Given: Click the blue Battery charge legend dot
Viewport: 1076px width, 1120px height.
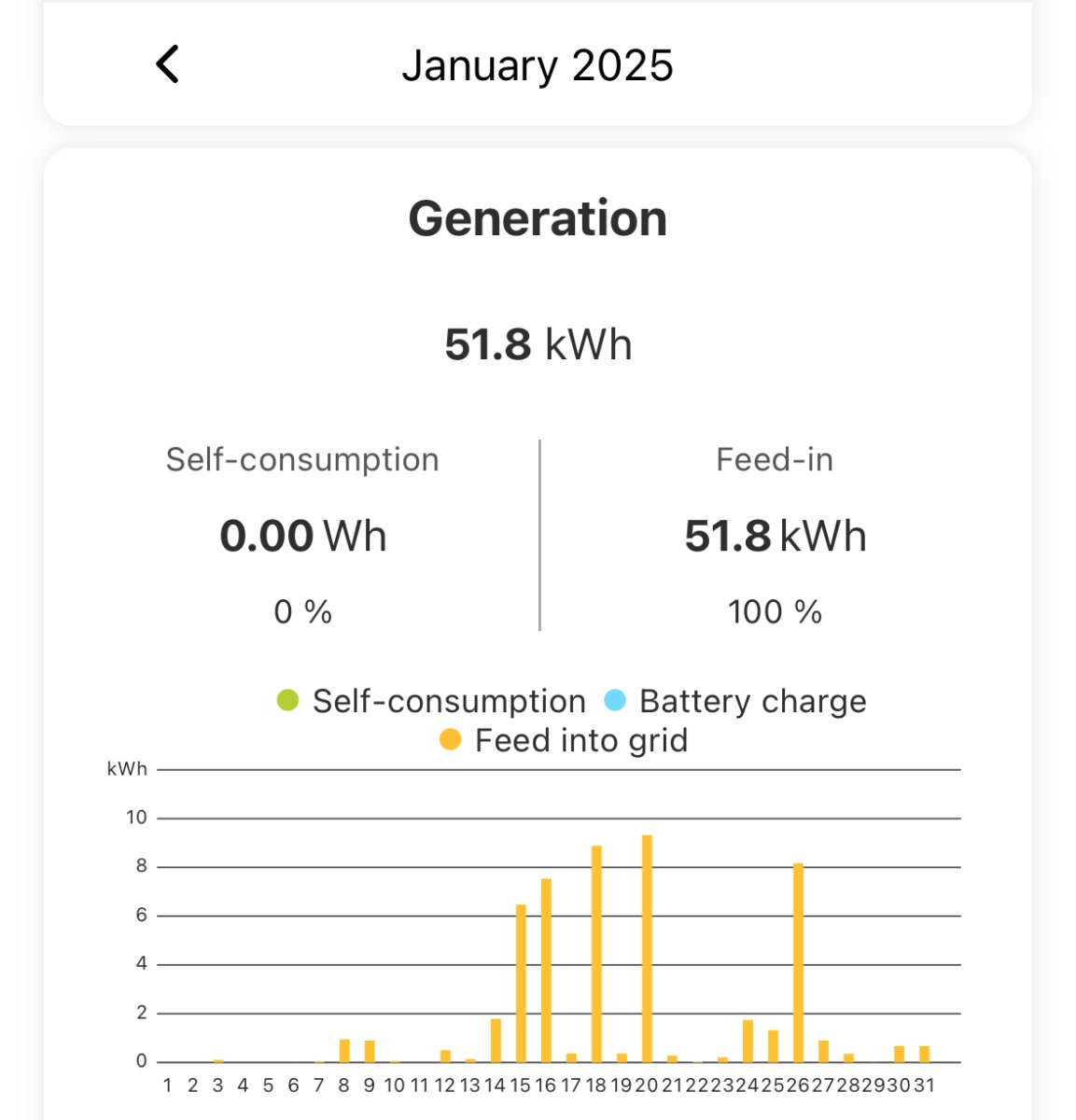Looking at the screenshot, I should point(615,700).
